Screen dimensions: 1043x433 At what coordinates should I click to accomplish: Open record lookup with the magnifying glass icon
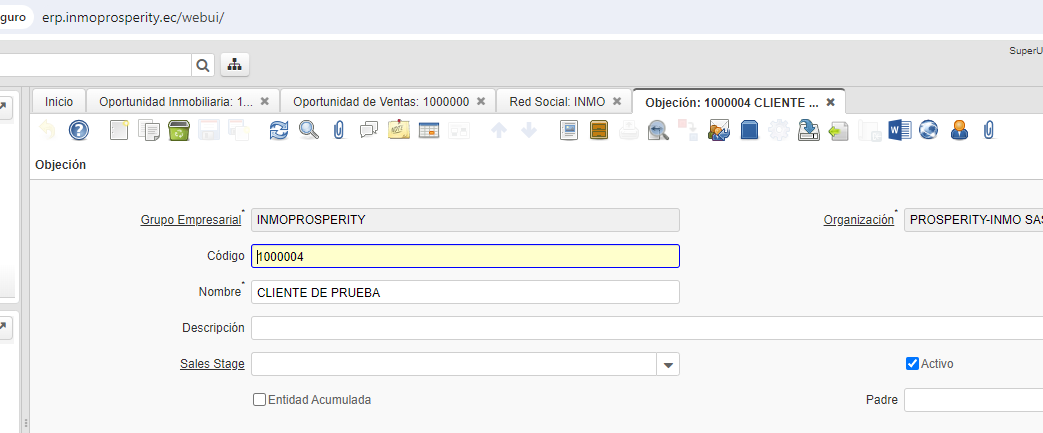[309, 130]
